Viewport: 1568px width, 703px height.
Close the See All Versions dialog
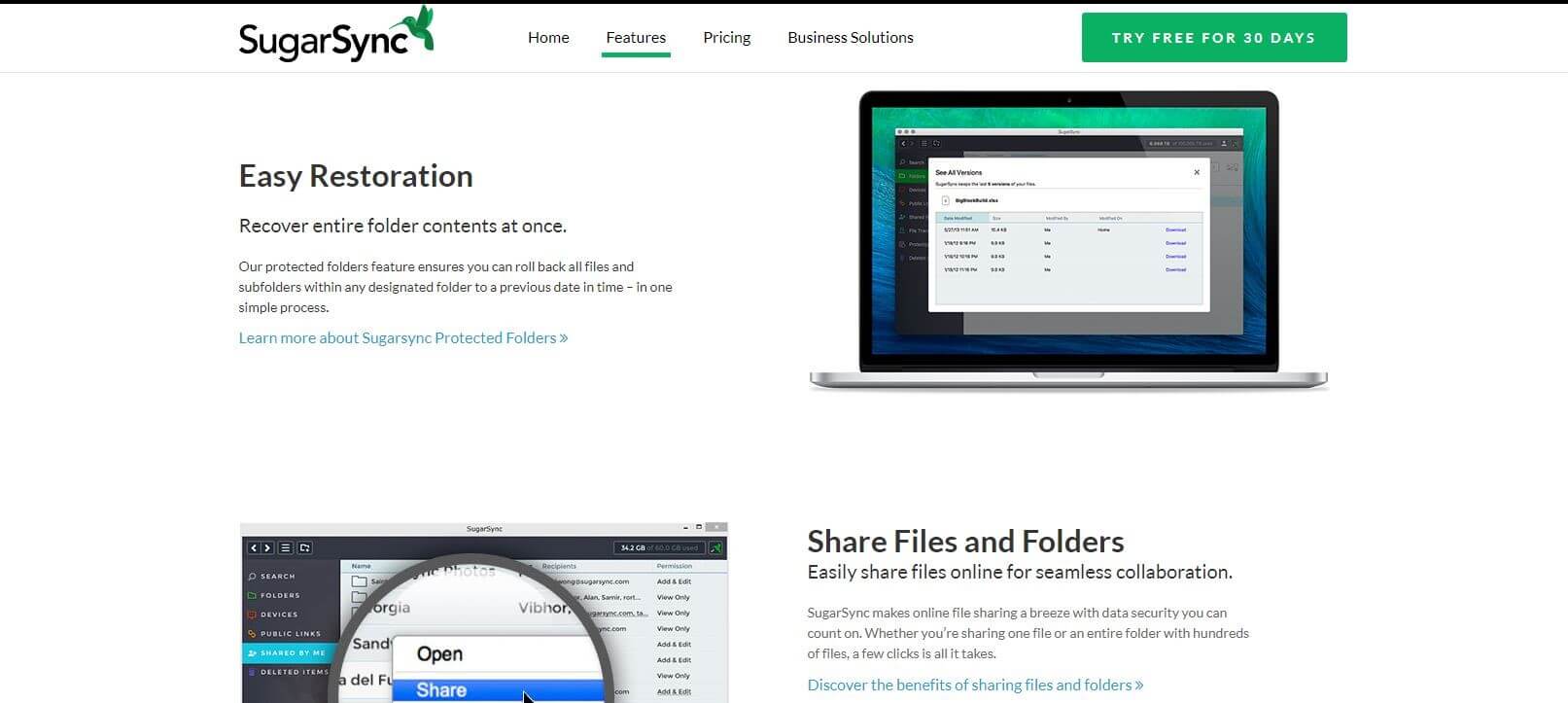click(x=1197, y=172)
